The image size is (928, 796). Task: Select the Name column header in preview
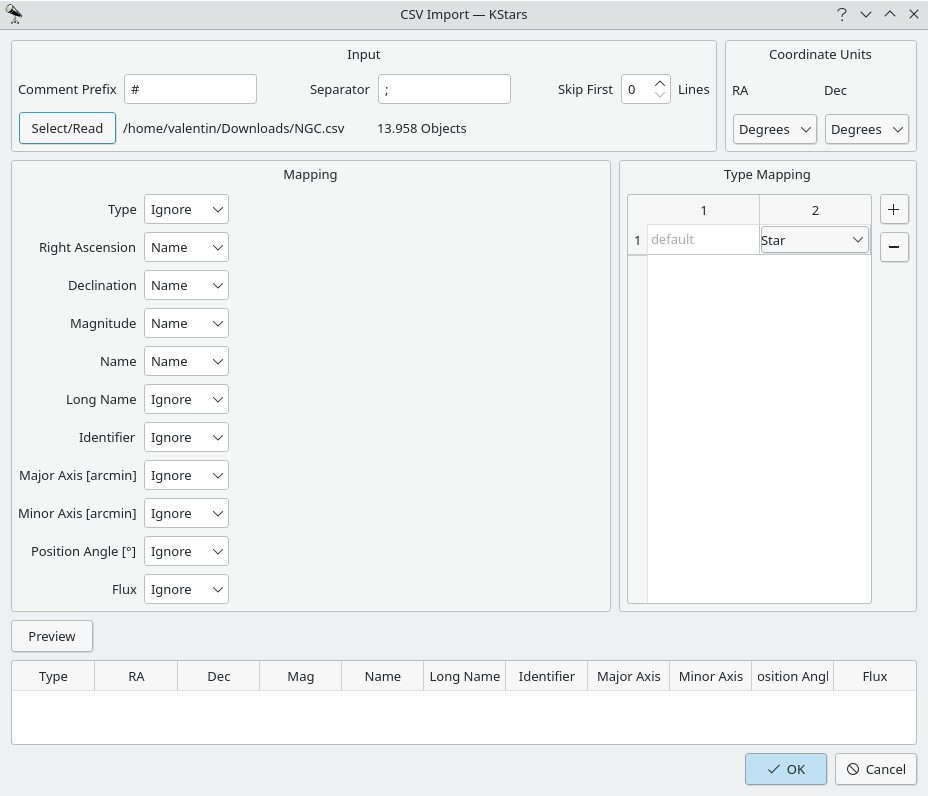tap(382, 677)
